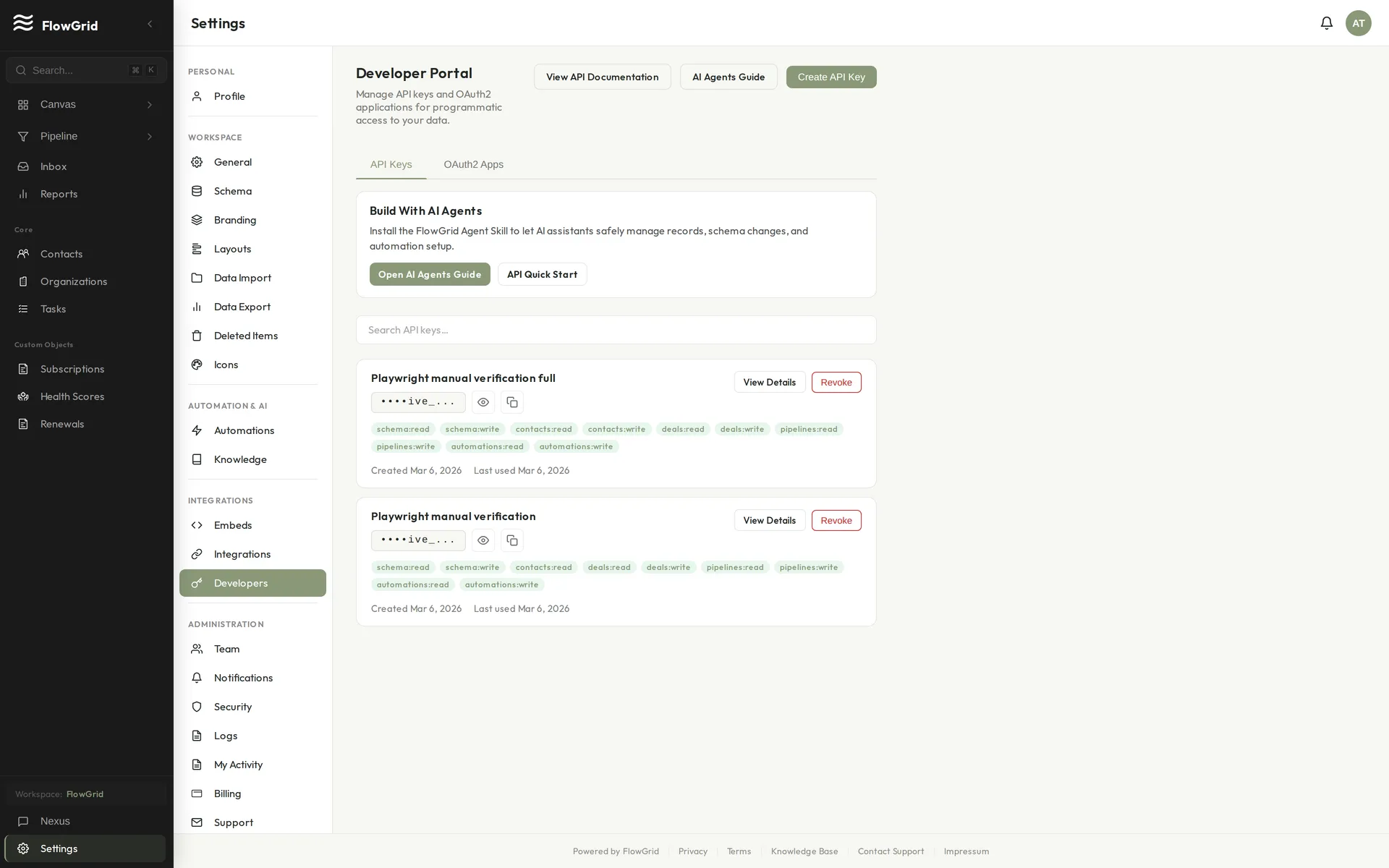Focus the global Search field
Viewport: 1389px width, 868px height.
86,70
